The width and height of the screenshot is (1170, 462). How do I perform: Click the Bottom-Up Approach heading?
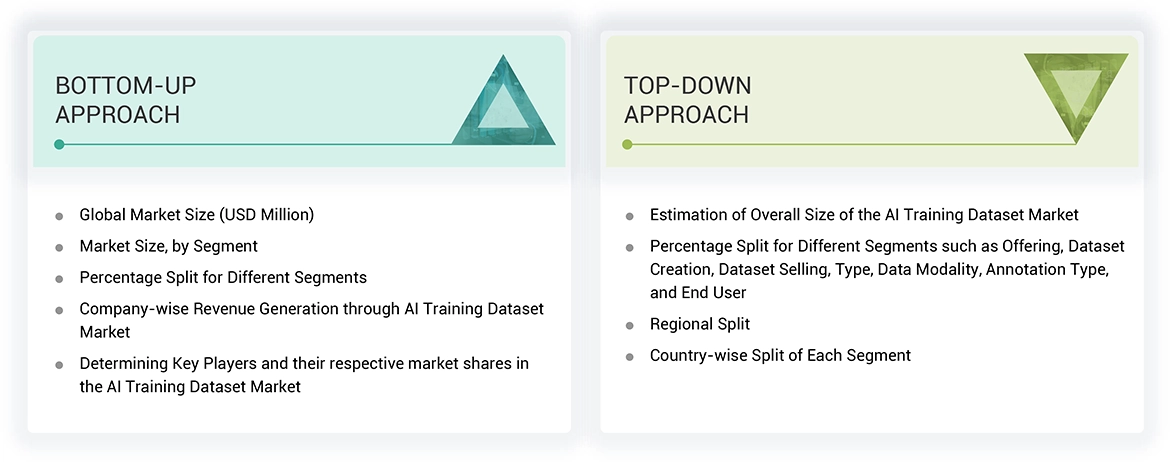[x=118, y=100]
